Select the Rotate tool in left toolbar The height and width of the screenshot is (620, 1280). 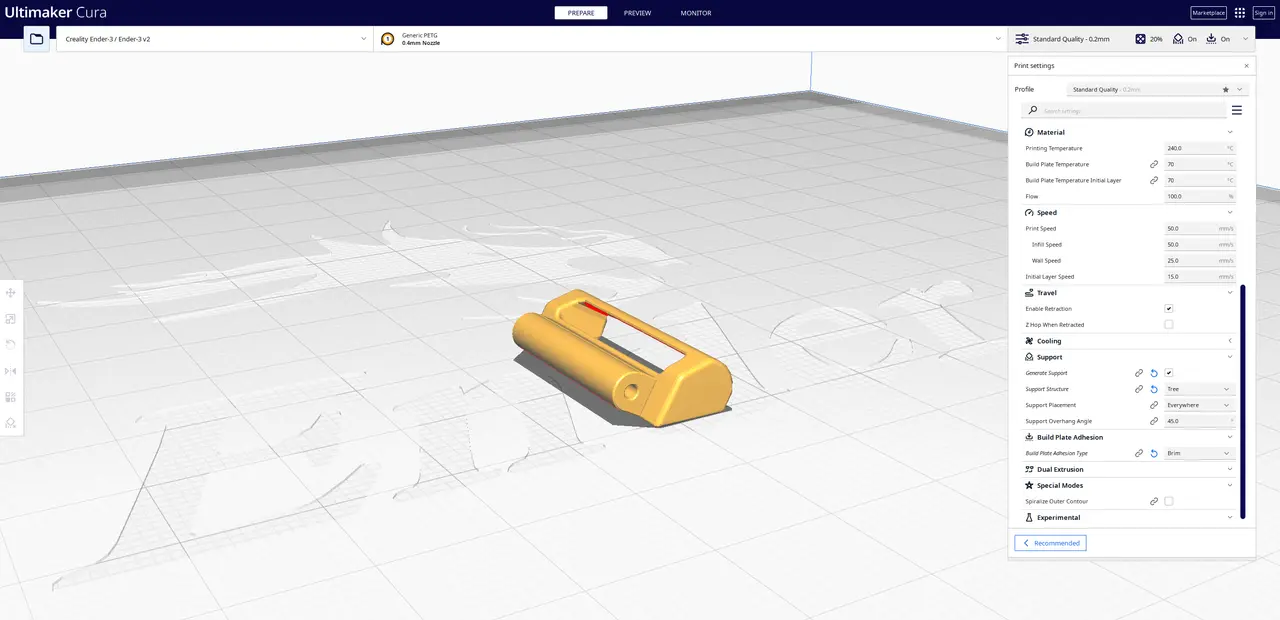[11, 345]
